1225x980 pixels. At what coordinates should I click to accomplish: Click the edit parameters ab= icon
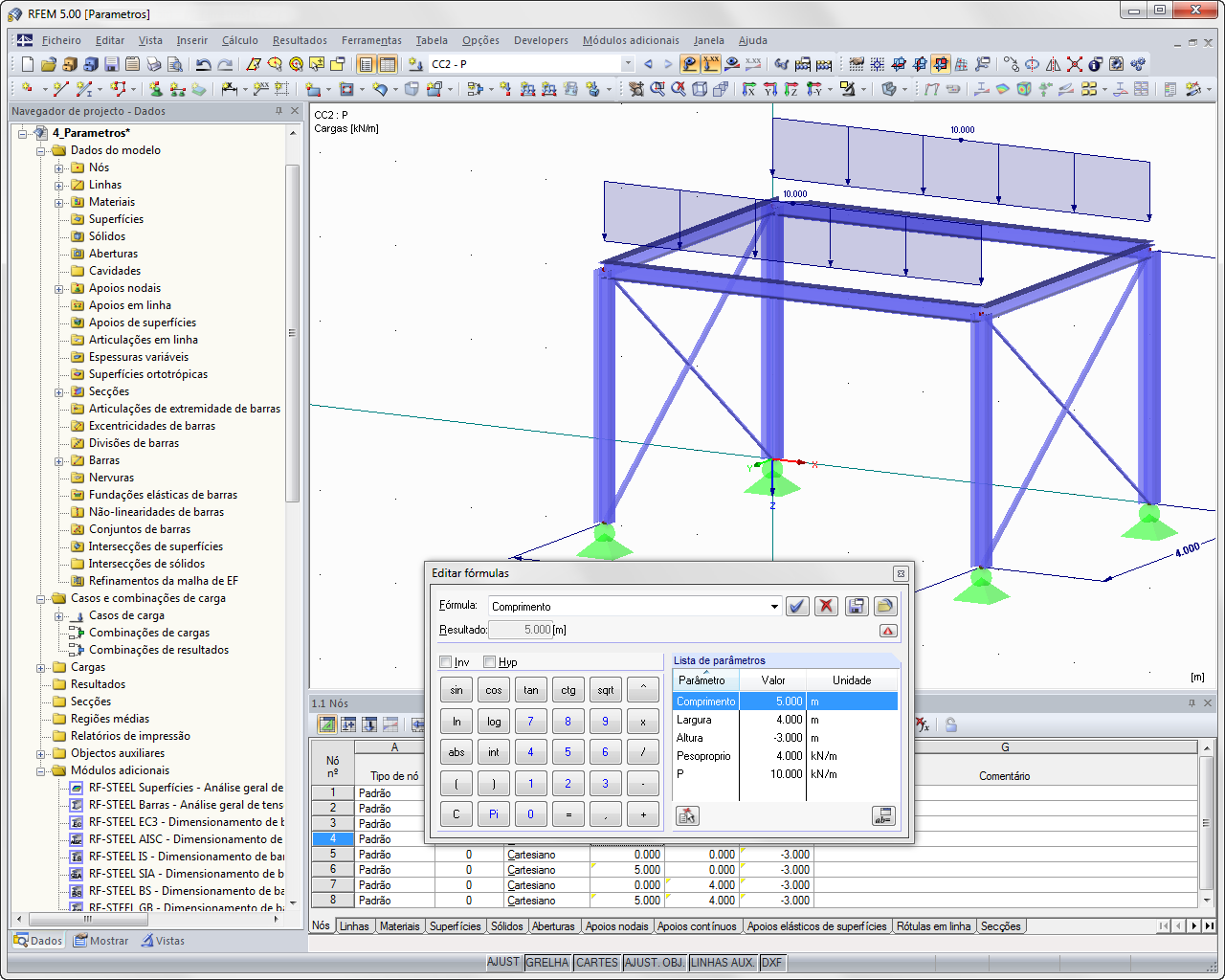coord(883,815)
